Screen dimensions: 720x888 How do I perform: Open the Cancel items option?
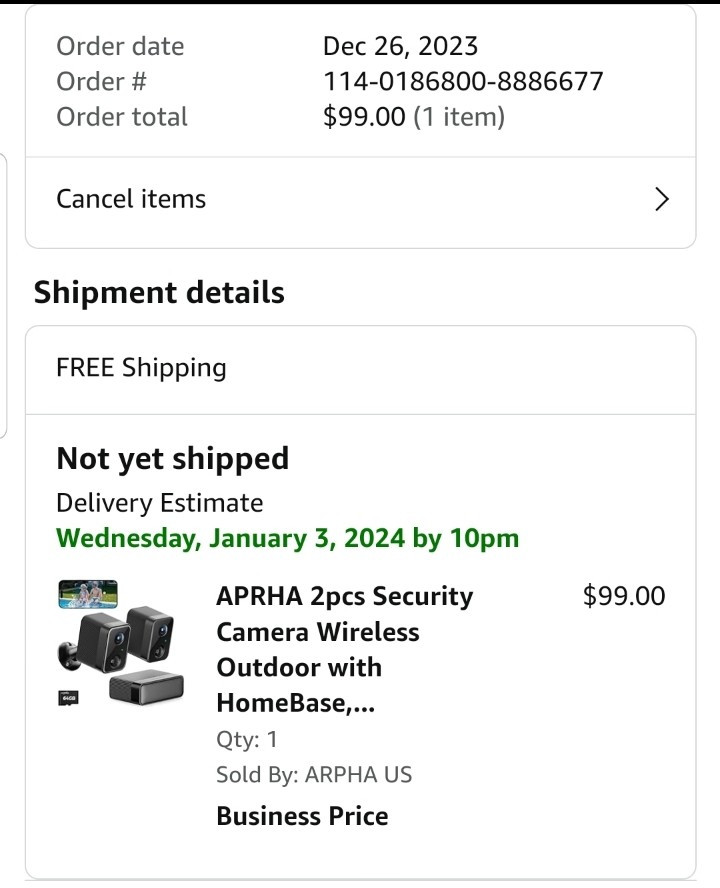pyautogui.click(x=131, y=199)
